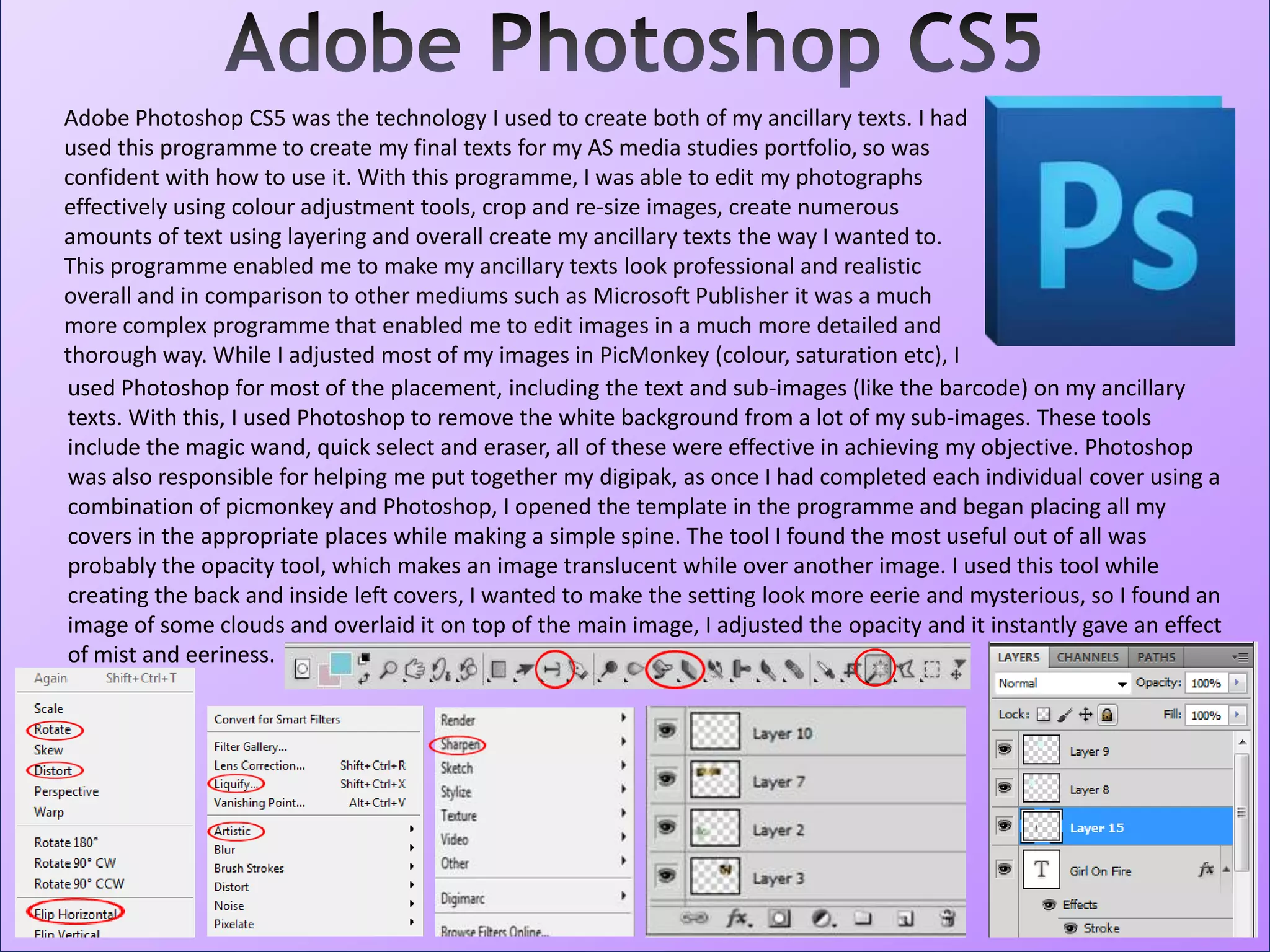Viewport: 1270px width, 952px height.
Task: Select the Rectangle shape tool
Action: tap(497, 669)
